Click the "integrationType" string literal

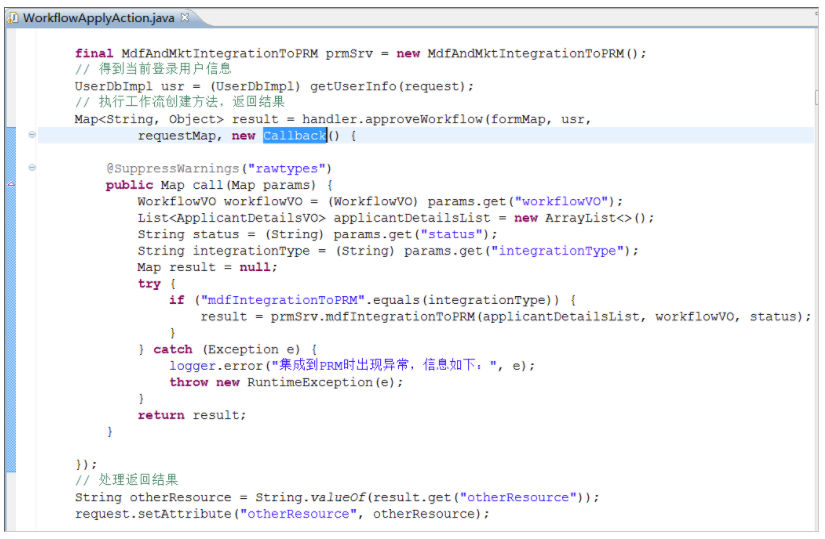558,251
